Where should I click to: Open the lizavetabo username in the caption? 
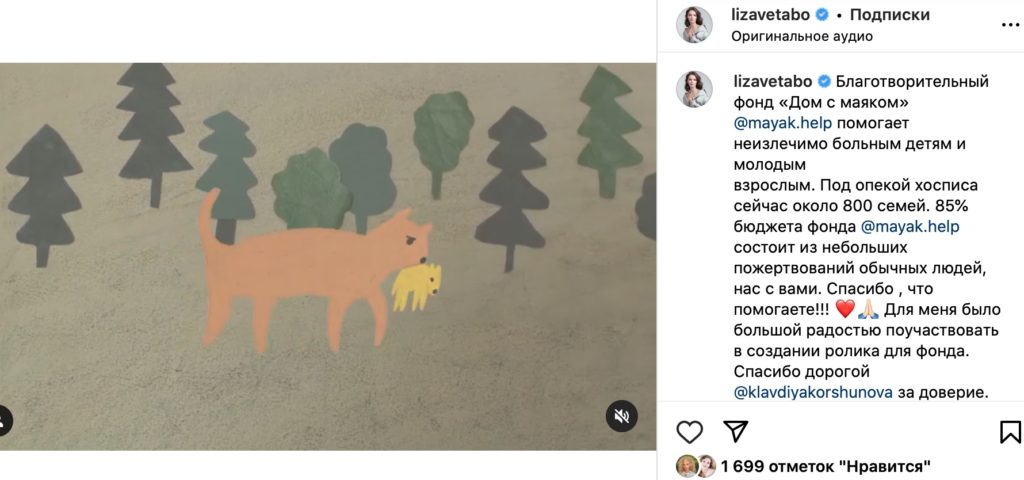click(x=772, y=81)
